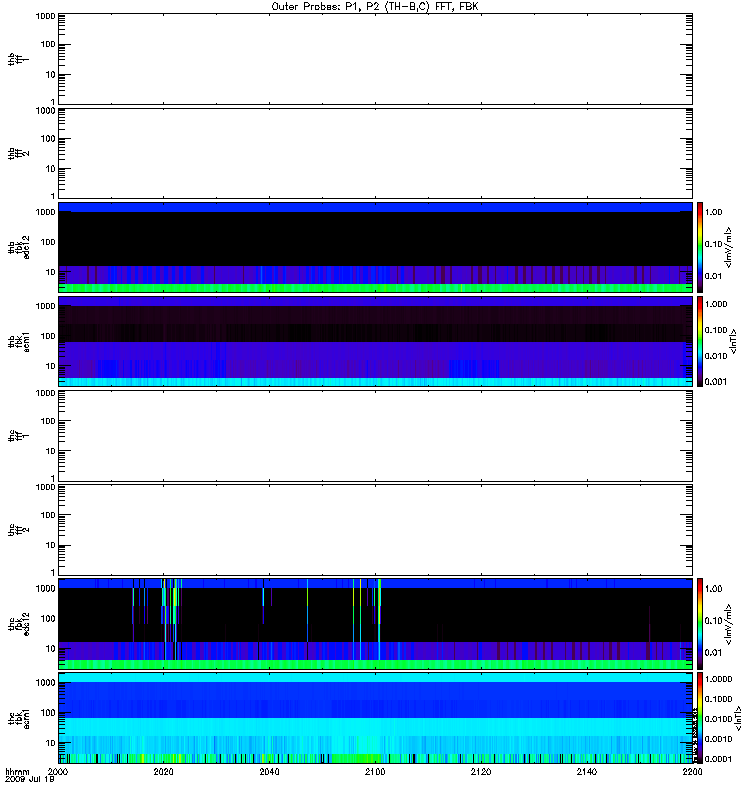750x800 pixels.
Task: Click the empty 'thc fff 2' spectrogram panel
Action: (376, 530)
